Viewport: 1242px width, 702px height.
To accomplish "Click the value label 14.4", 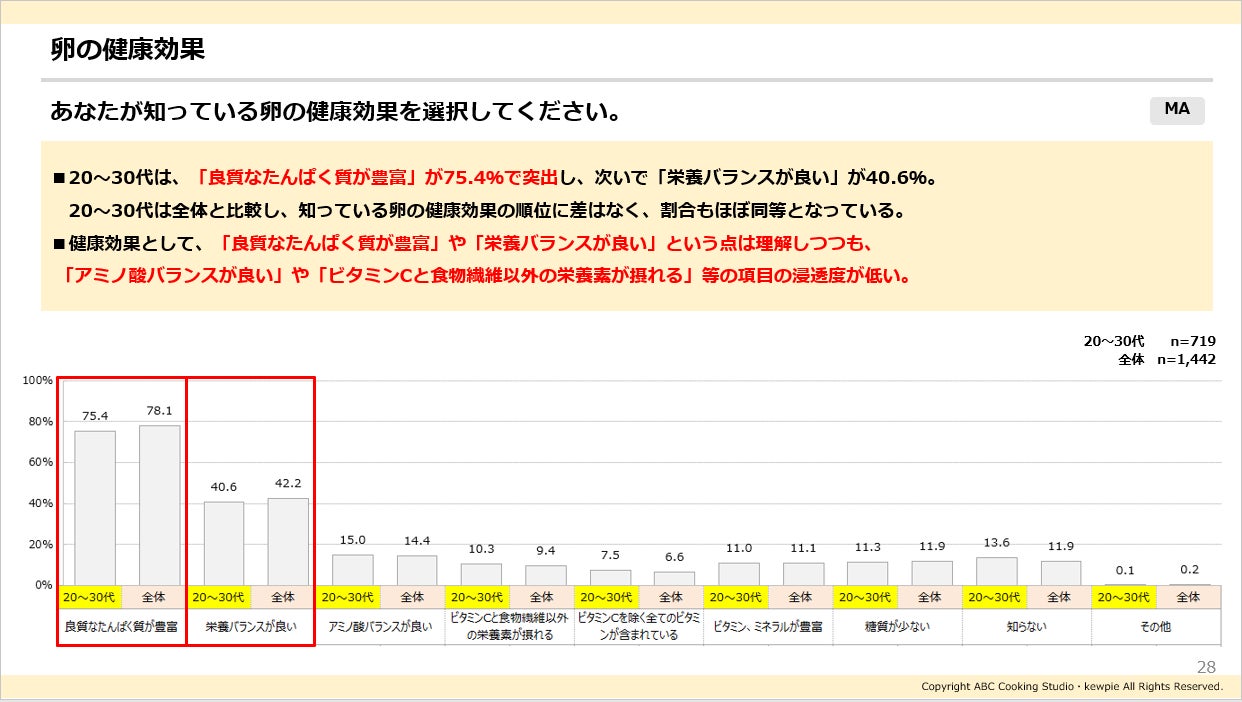I will pos(418,541).
